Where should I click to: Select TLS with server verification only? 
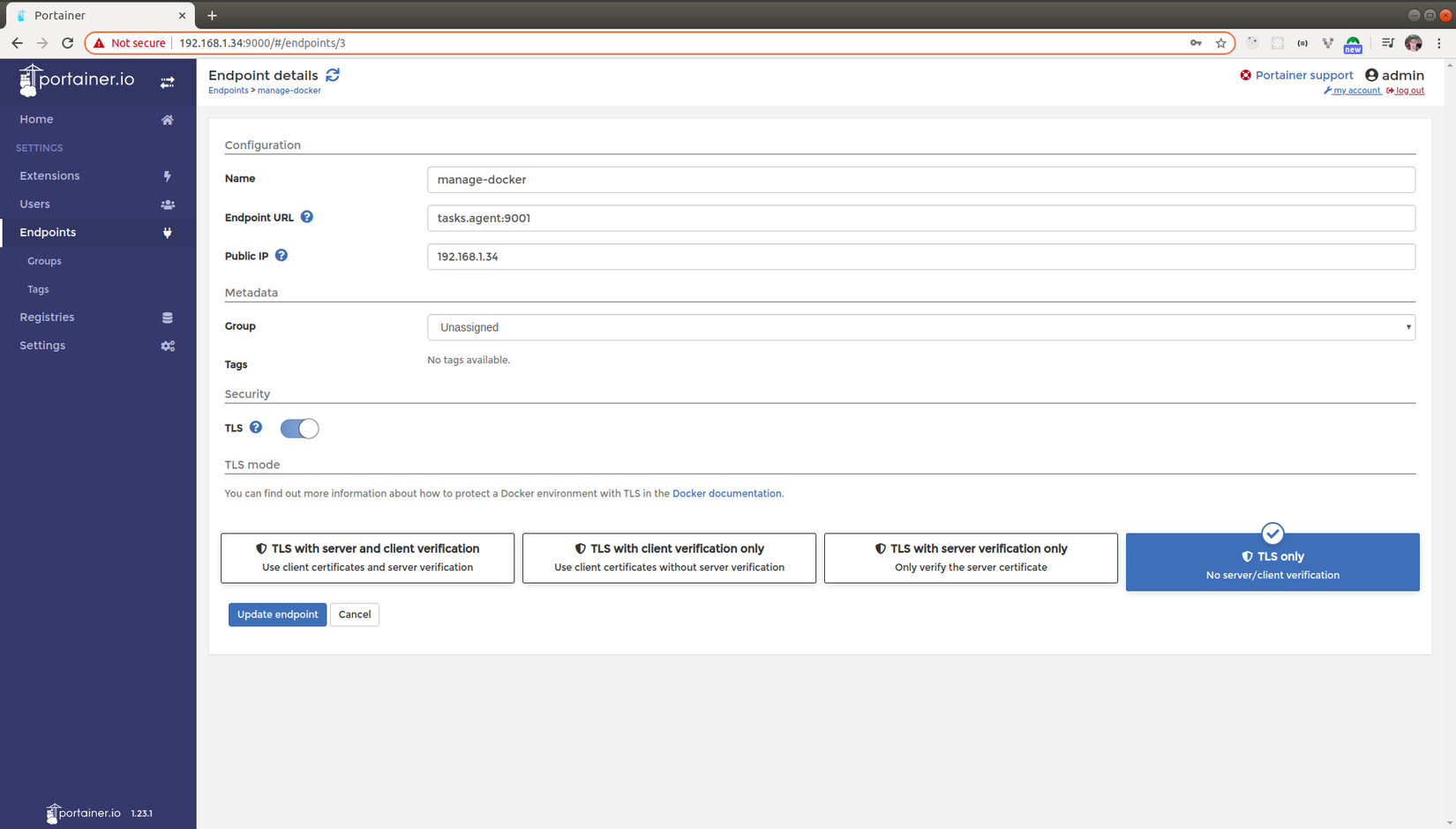tap(971, 557)
